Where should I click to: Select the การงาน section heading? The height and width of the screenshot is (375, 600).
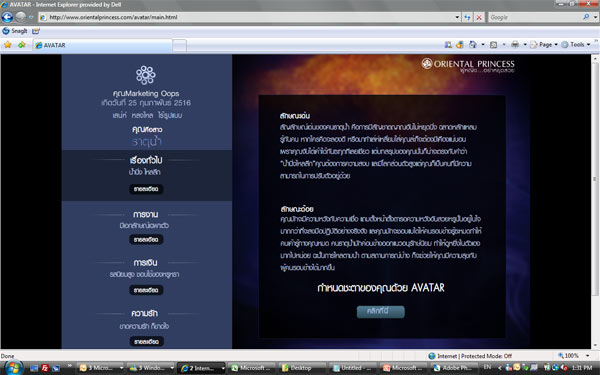click(x=146, y=215)
